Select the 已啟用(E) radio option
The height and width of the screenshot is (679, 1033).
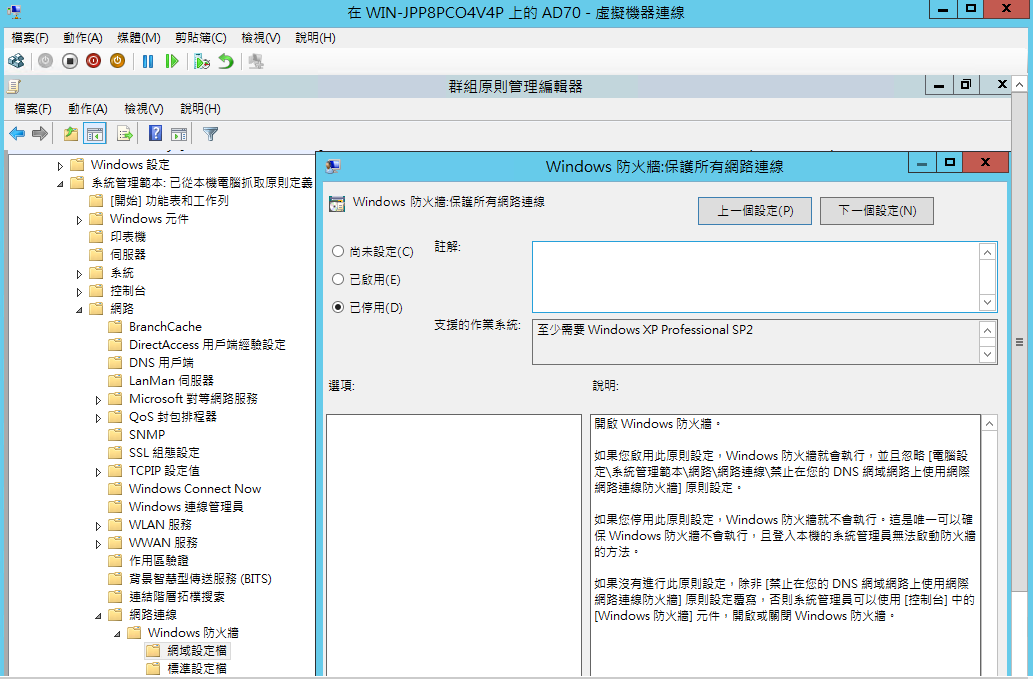pyautogui.click(x=338, y=279)
